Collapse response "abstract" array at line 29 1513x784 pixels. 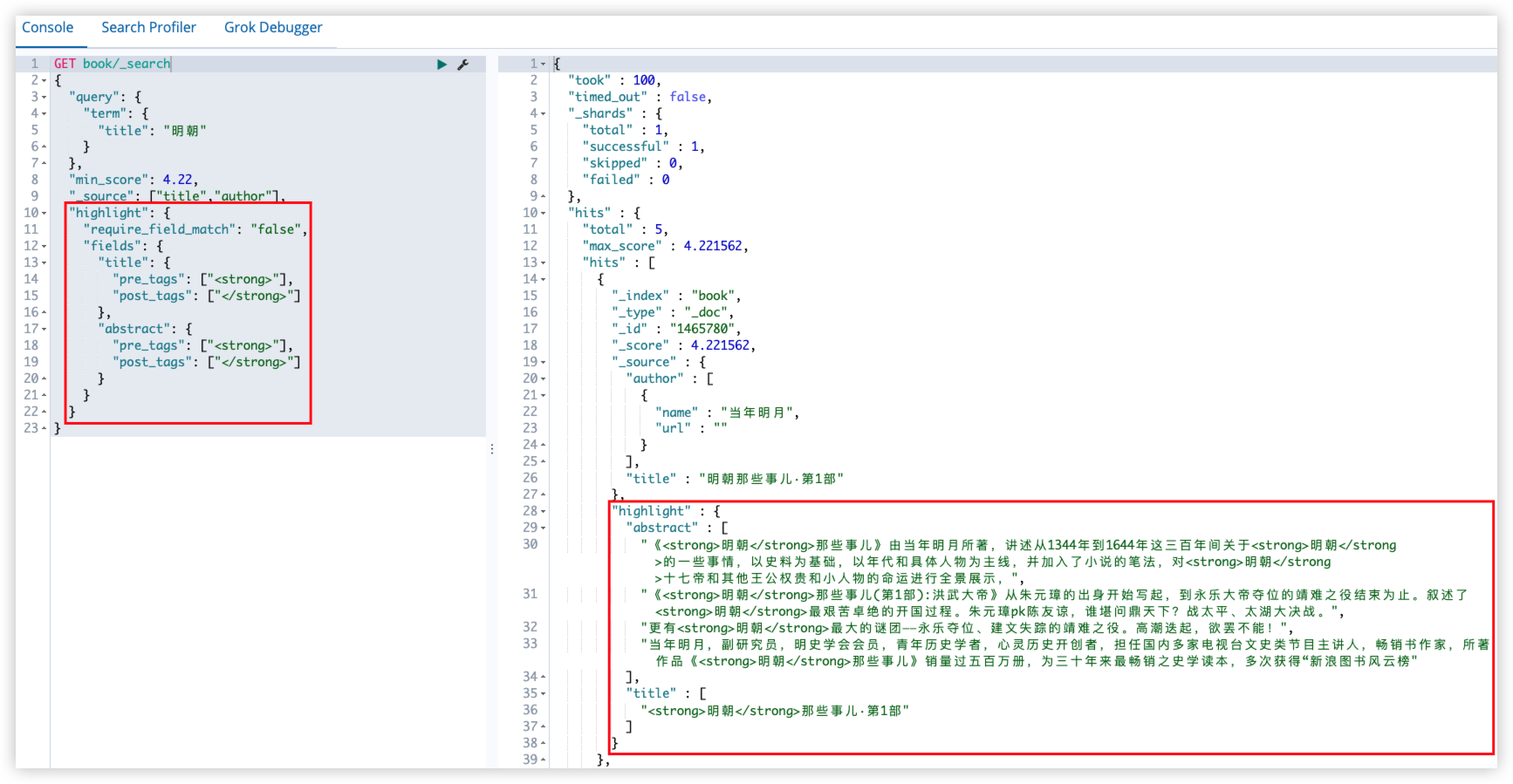[x=544, y=528]
